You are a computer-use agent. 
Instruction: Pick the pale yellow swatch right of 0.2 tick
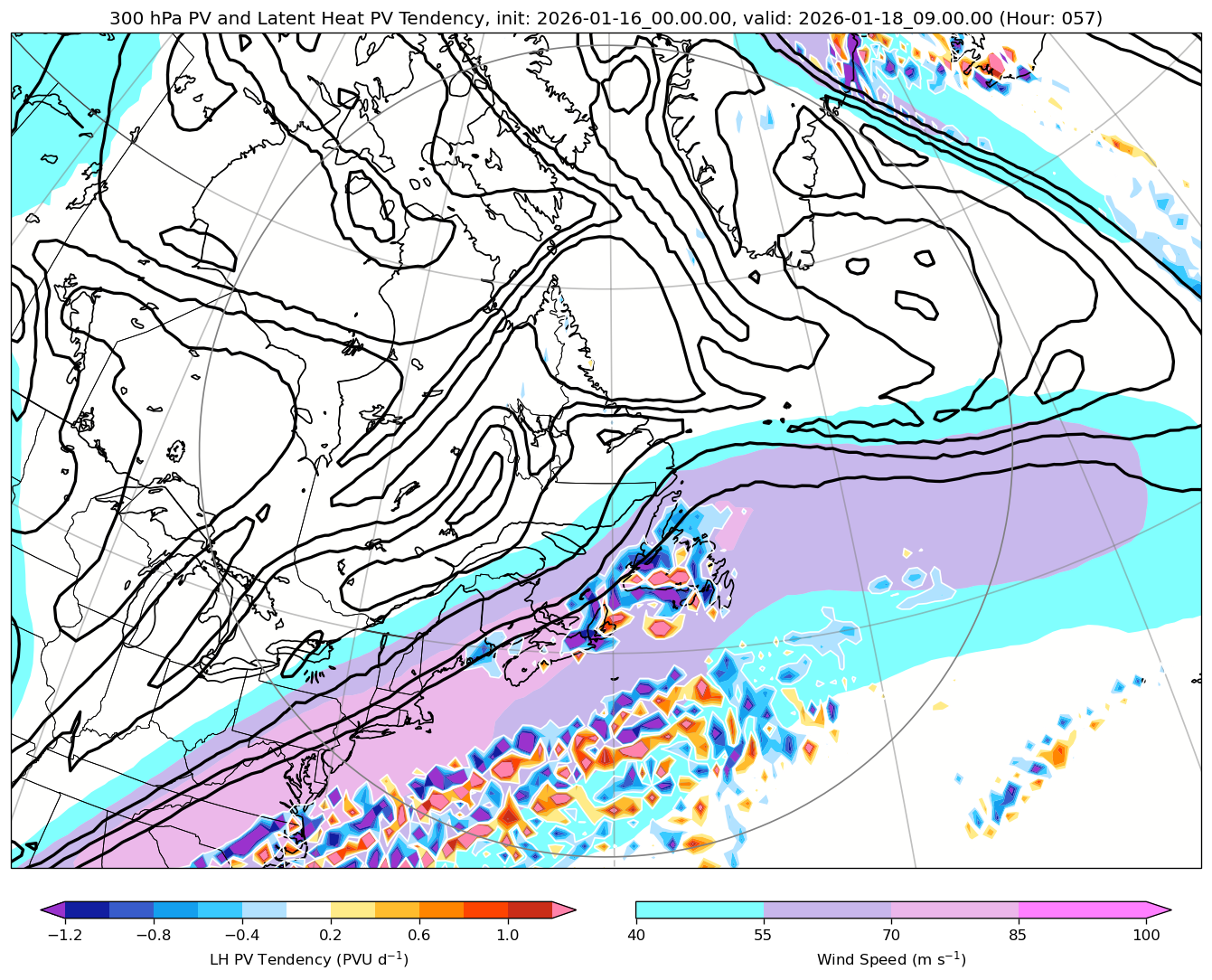tap(352, 909)
